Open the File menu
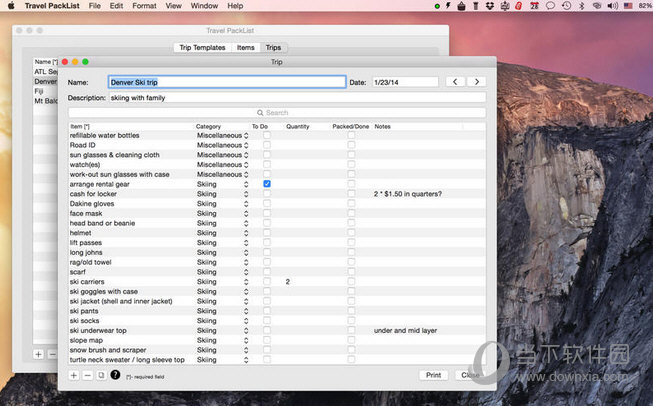Viewport: 653px width, 406px height. (x=95, y=6)
